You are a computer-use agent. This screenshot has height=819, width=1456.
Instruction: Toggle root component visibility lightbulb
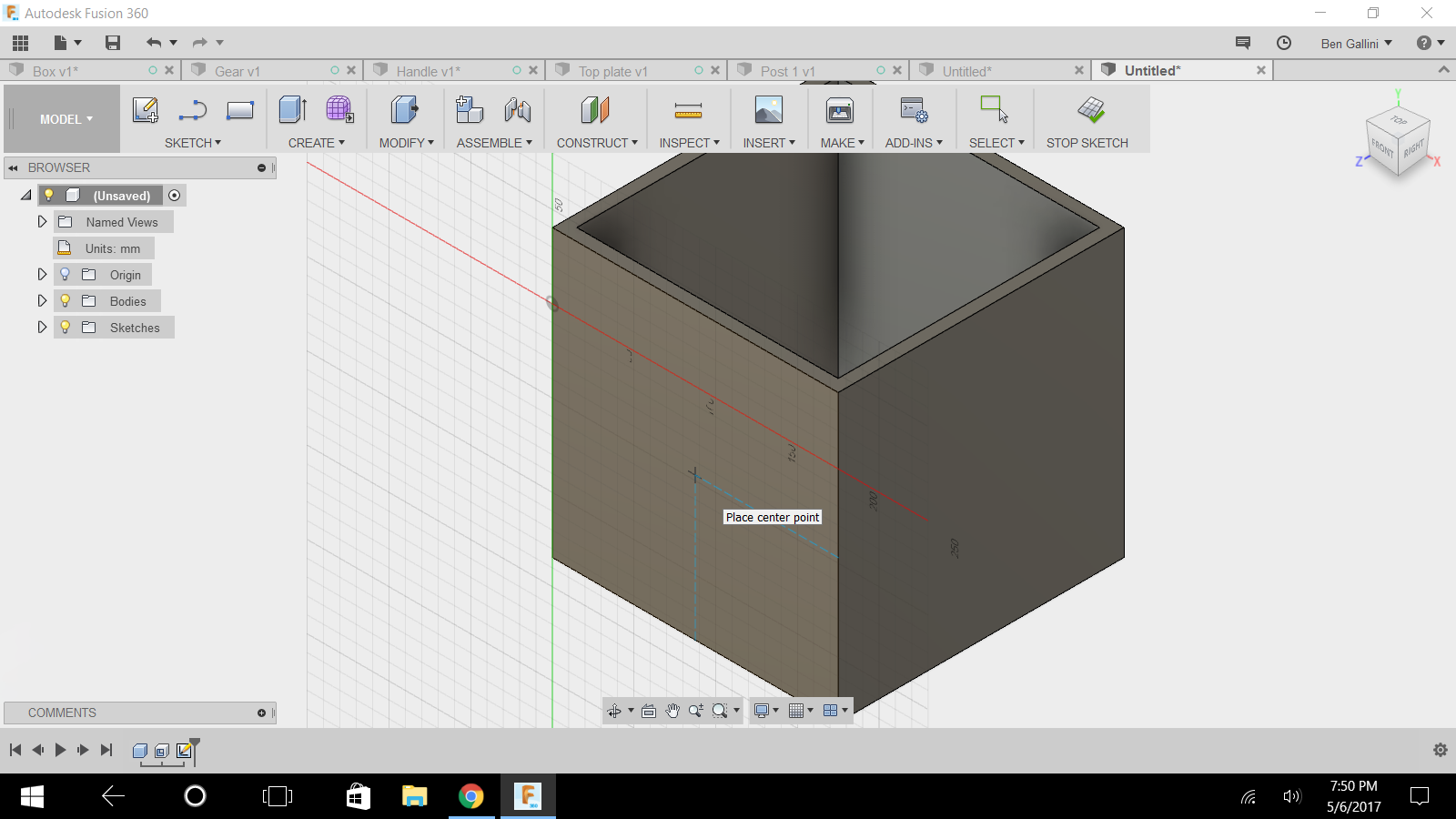(49, 195)
